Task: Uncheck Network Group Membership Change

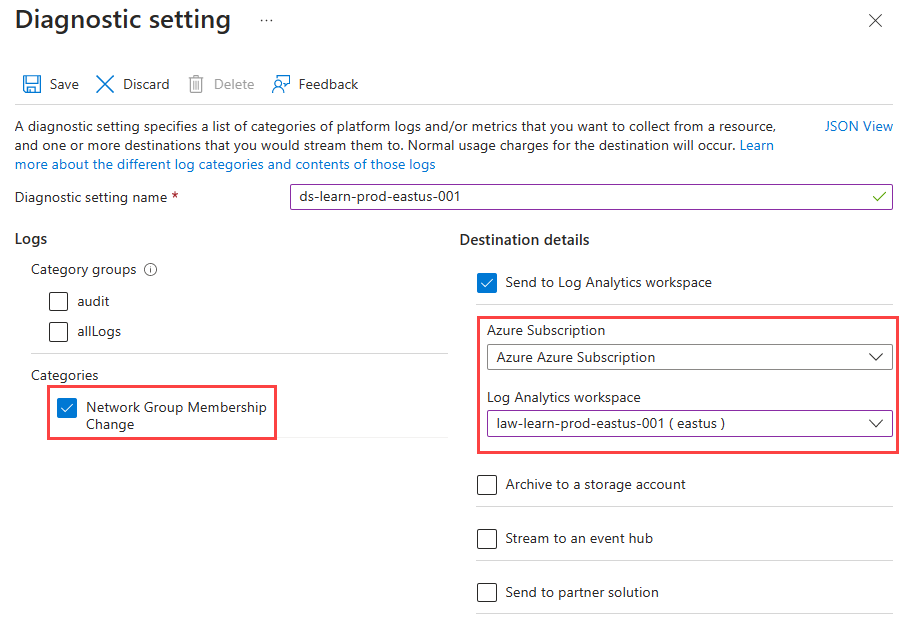Action: click(x=66, y=408)
